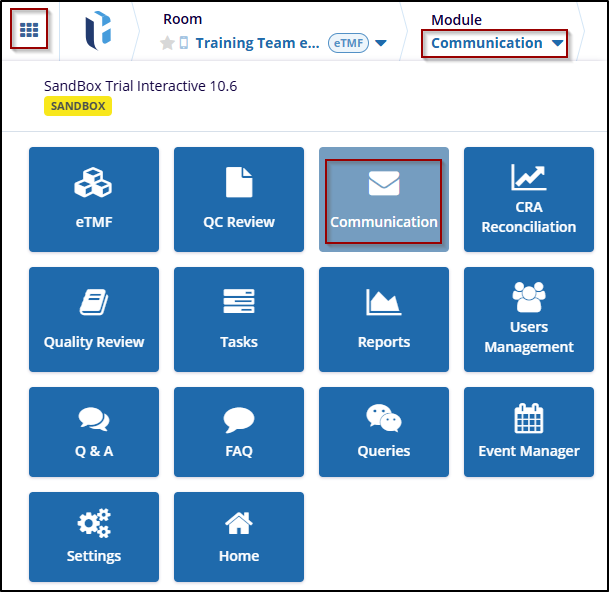The width and height of the screenshot is (609, 592).
Task: Open the eTMF module tile
Action: pos(94,199)
